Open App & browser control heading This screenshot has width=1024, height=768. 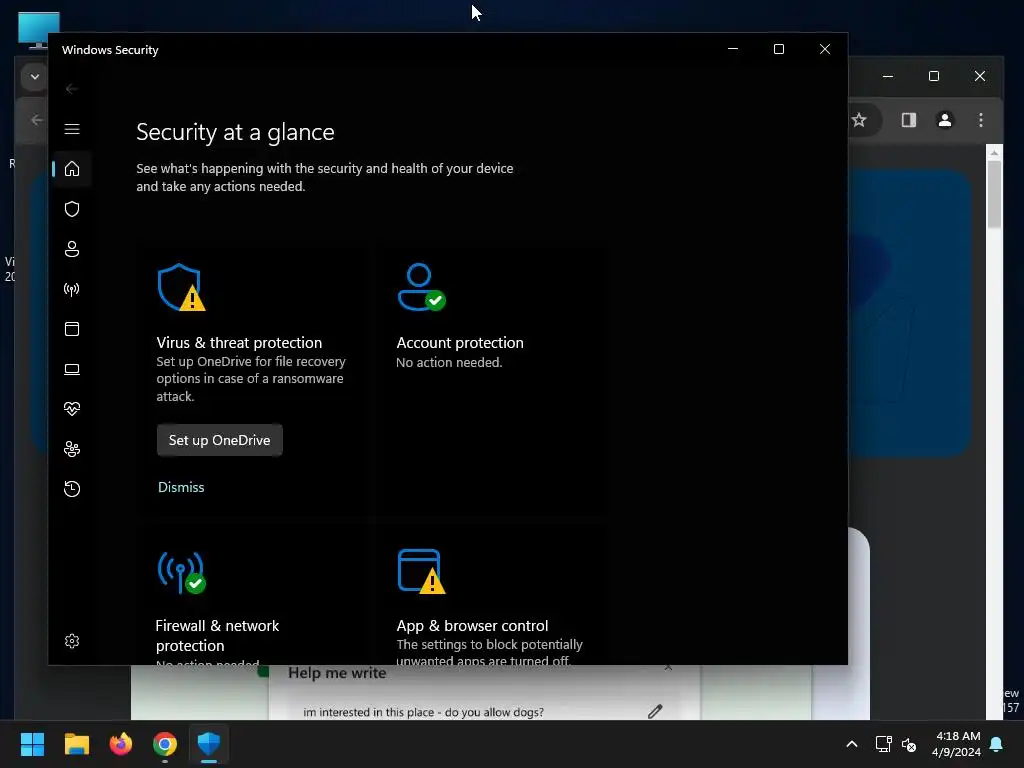(x=472, y=626)
